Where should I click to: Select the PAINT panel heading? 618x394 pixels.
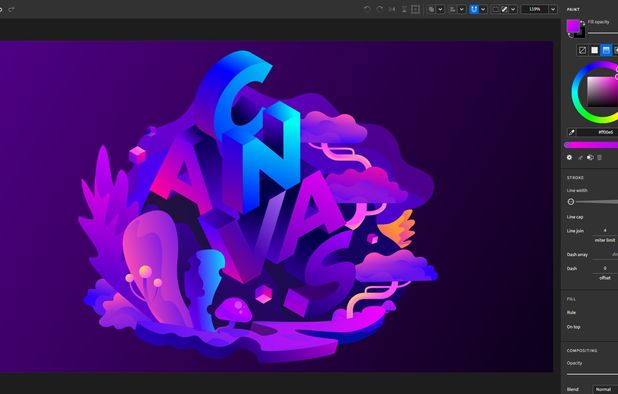point(573,9)
